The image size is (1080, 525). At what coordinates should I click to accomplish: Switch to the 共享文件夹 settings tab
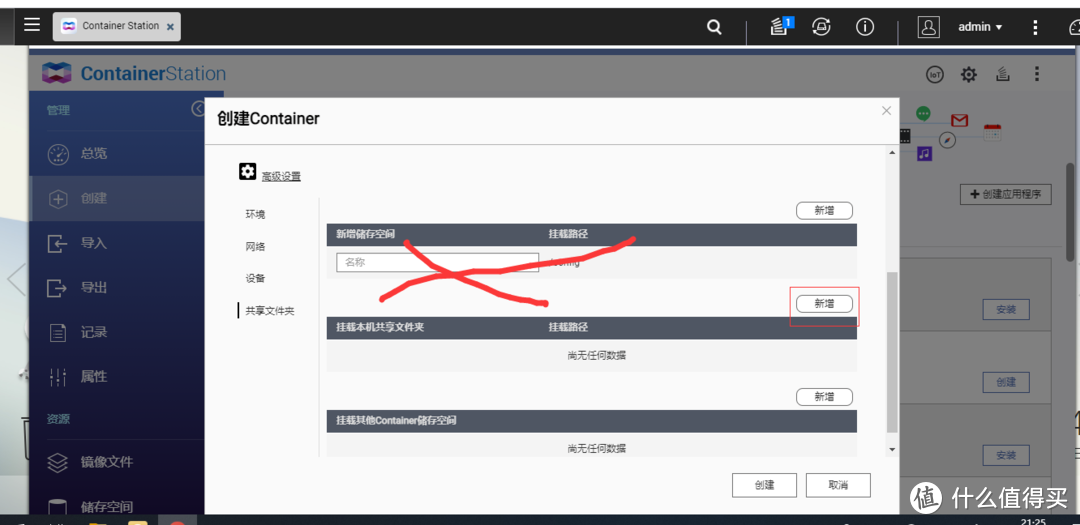[270, 311]
